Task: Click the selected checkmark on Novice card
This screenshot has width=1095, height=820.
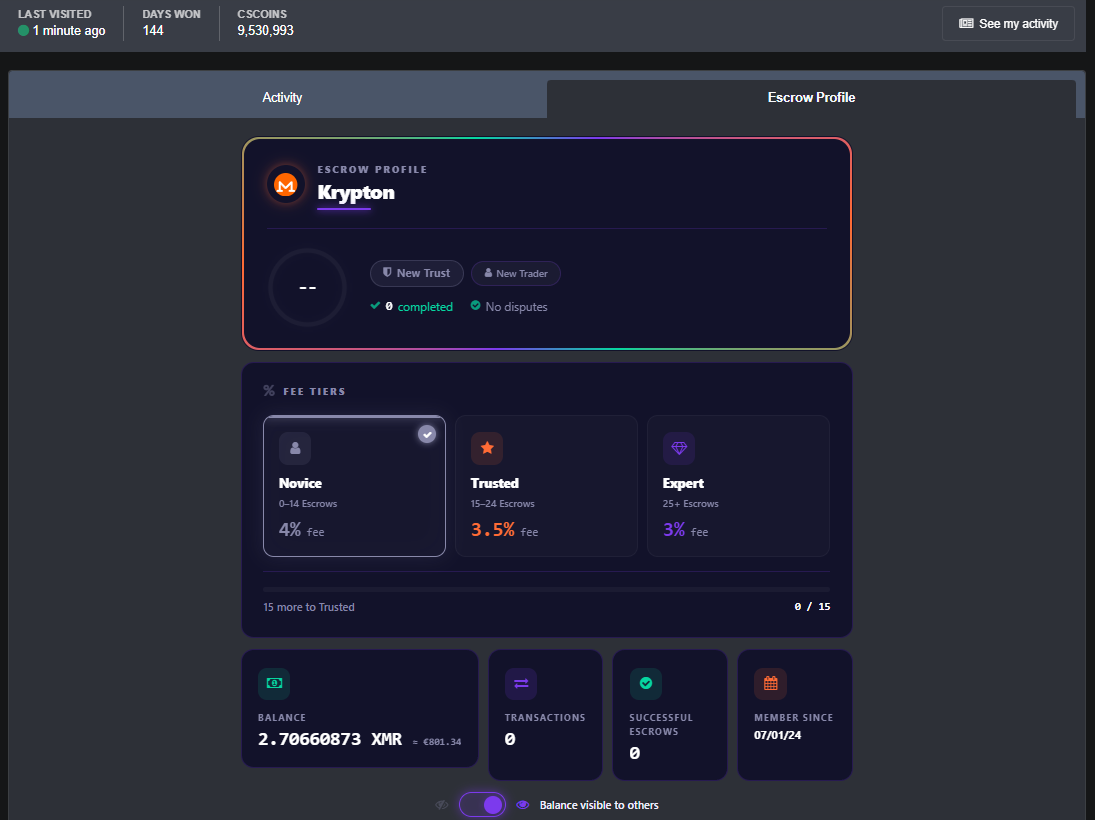Action: click(427, 434)
